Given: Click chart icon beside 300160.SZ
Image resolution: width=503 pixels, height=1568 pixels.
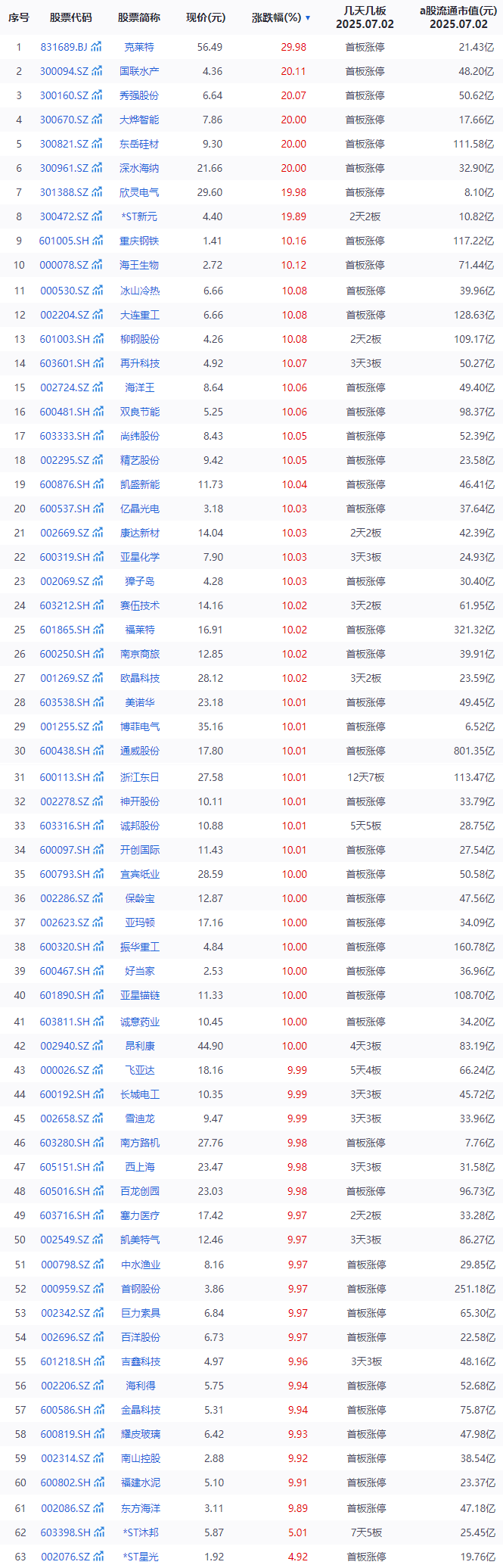Looking at the screenshot, I should (x=96, y=95).
